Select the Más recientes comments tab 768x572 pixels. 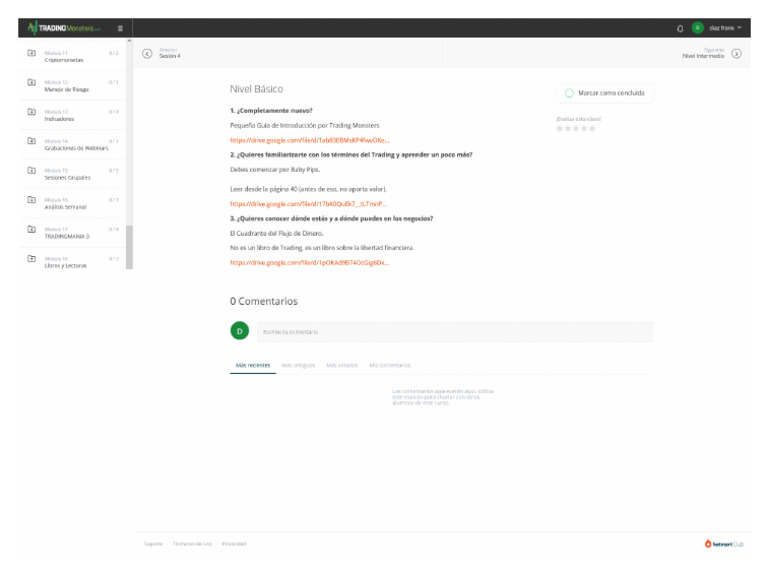point(253,365)
